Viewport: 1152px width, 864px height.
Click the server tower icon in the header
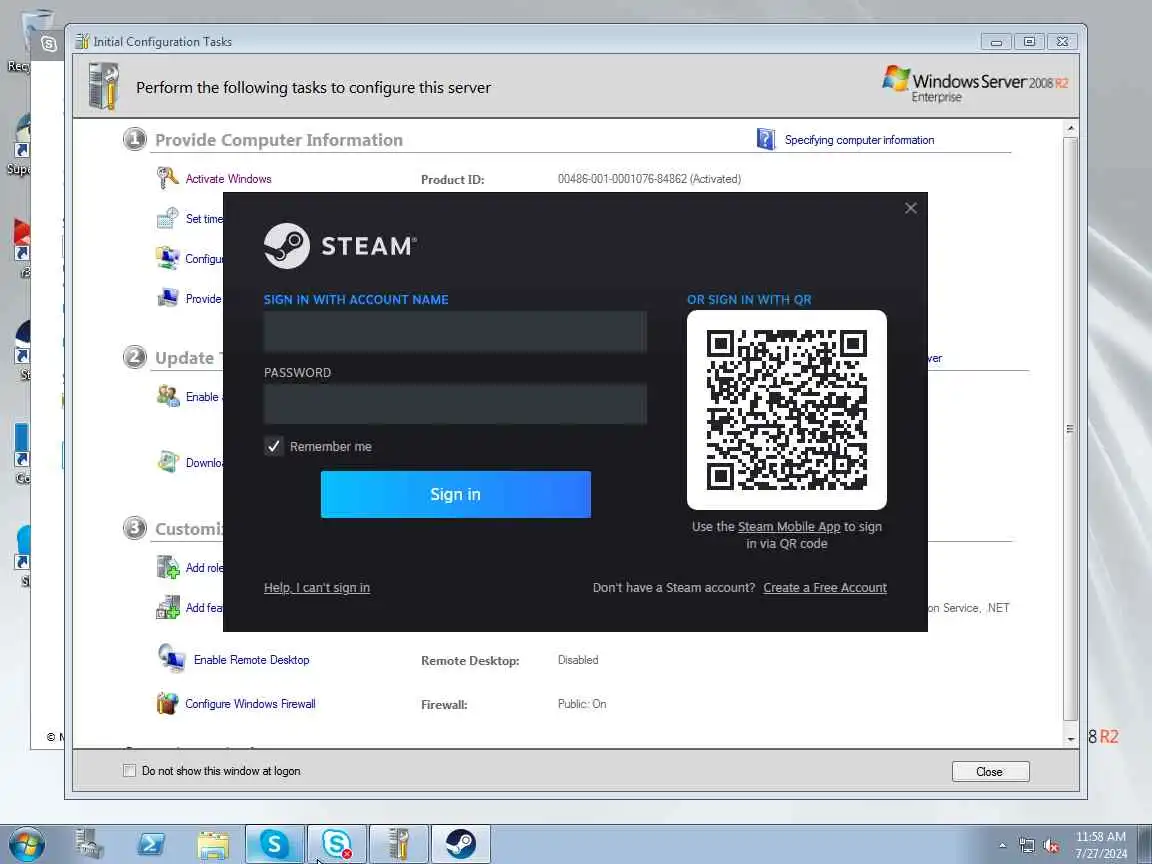(103, 86)
